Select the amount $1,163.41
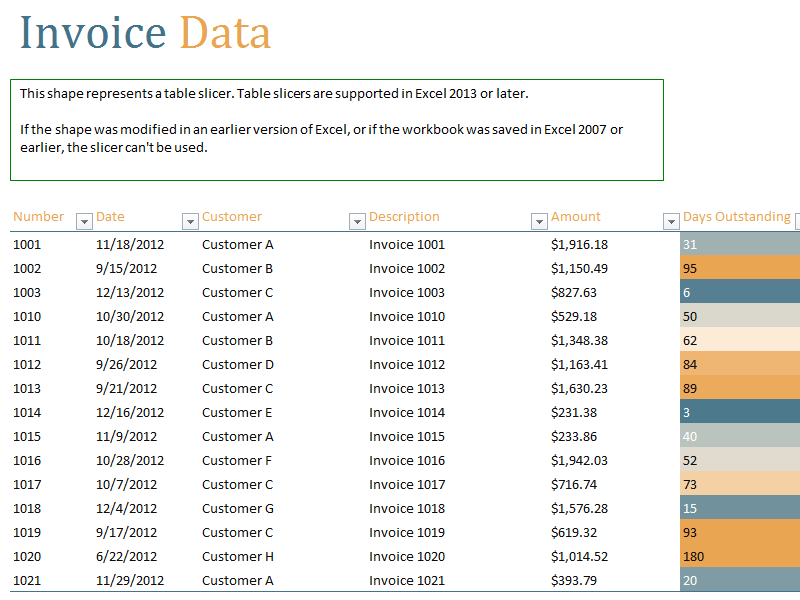800x600 pixels. point(579,365)
